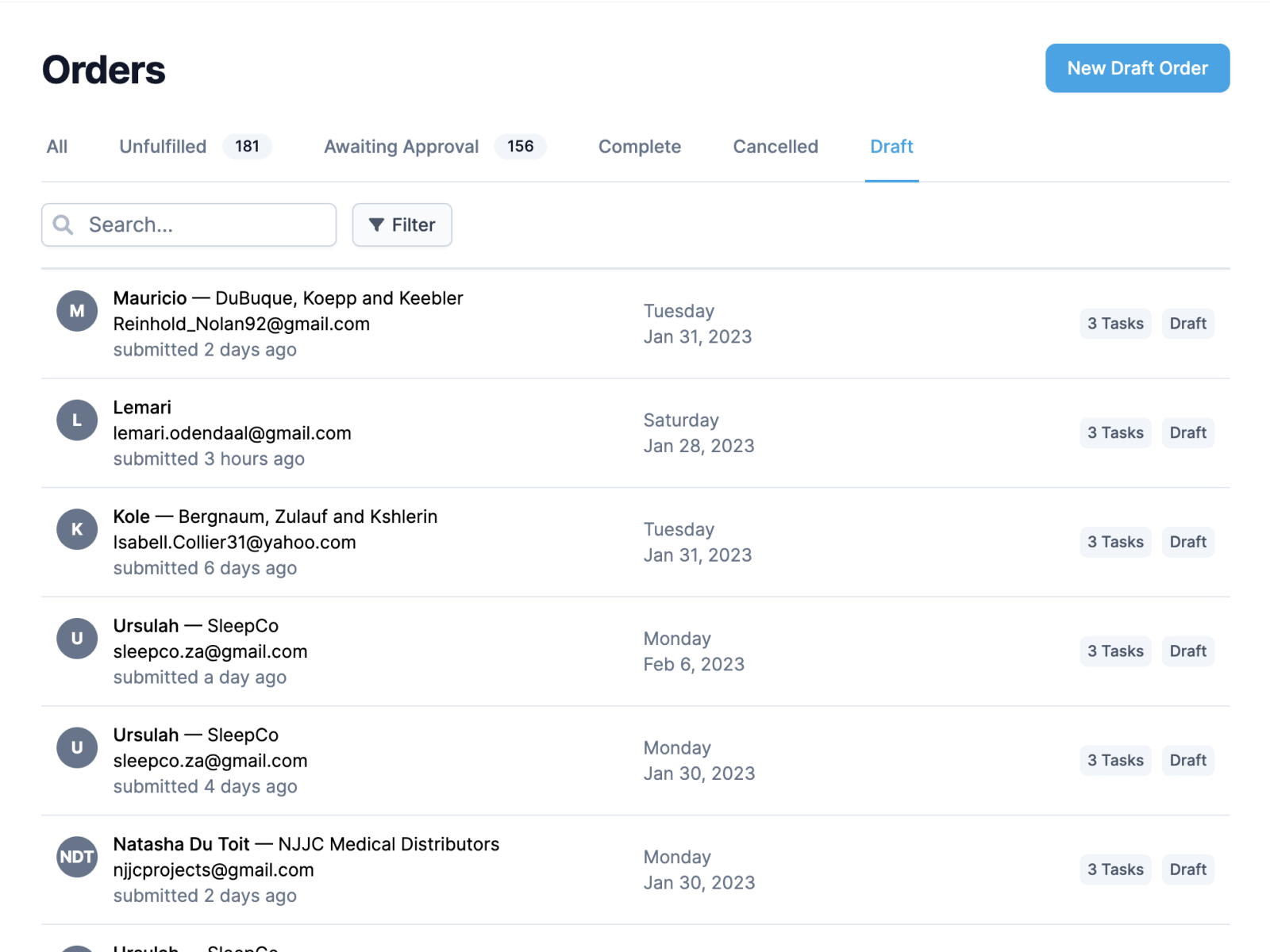
Task: Click the NDT avatar for Natasha Du Toit
Action: coord(77,857)
